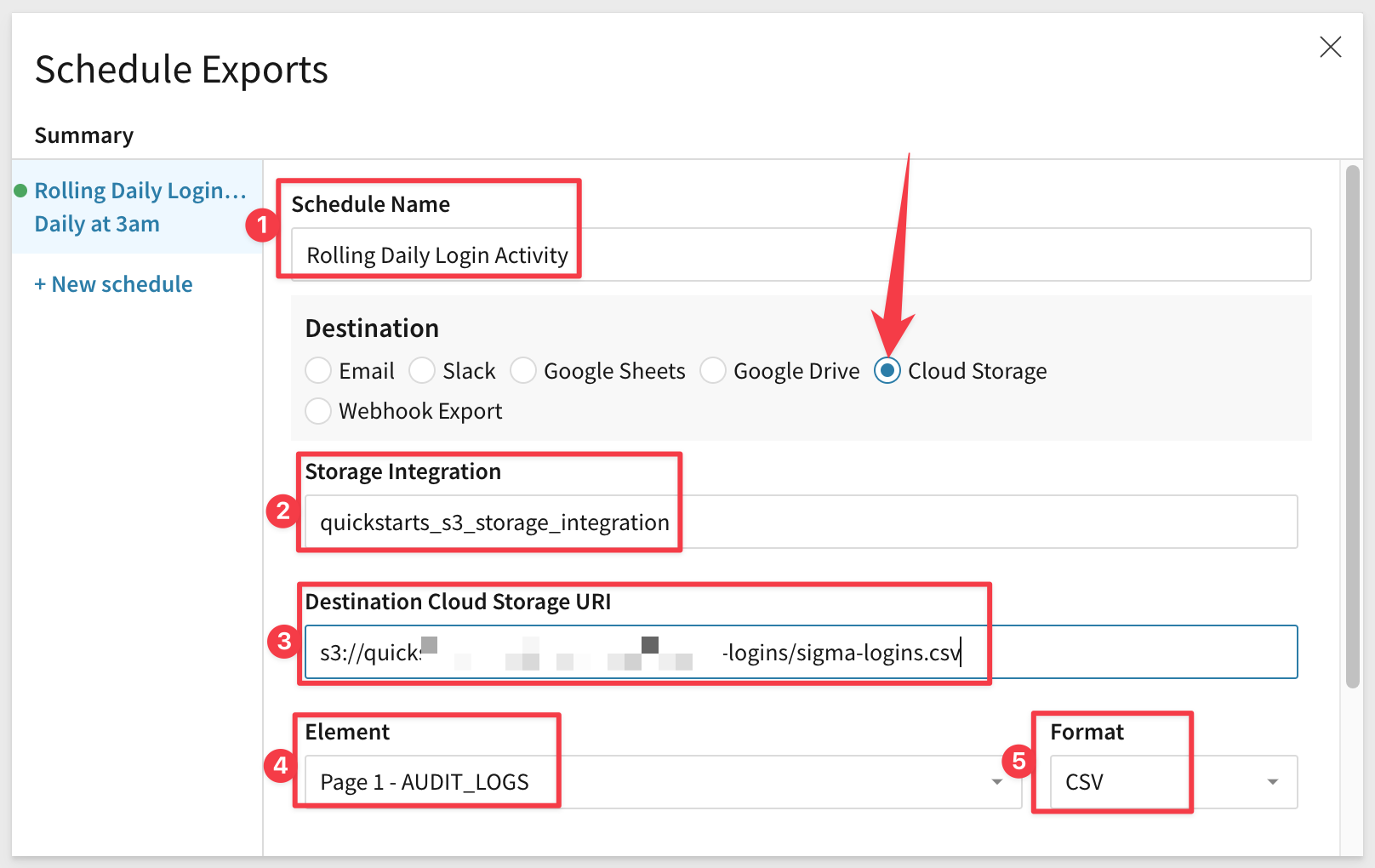Select the Cloud Storage radio button
Viewport: 1375px width, 868px height.
(887, 370)
